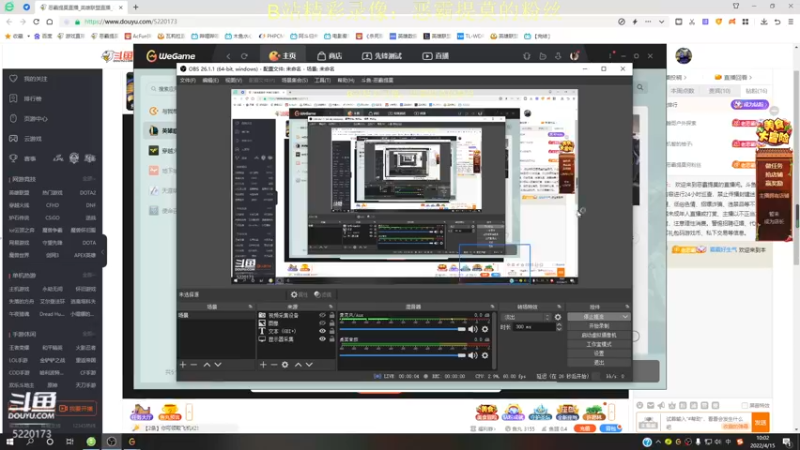Start OBS virtual camera
Image resolution: width=800 pixels, height=450 pixels.
click(598, 335)
